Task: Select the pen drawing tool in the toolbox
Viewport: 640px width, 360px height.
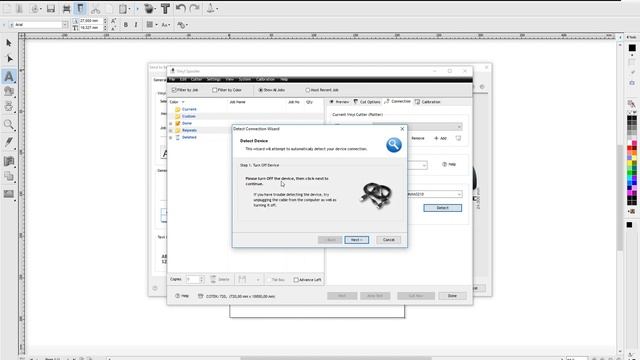Action: (x=9, y=142)
